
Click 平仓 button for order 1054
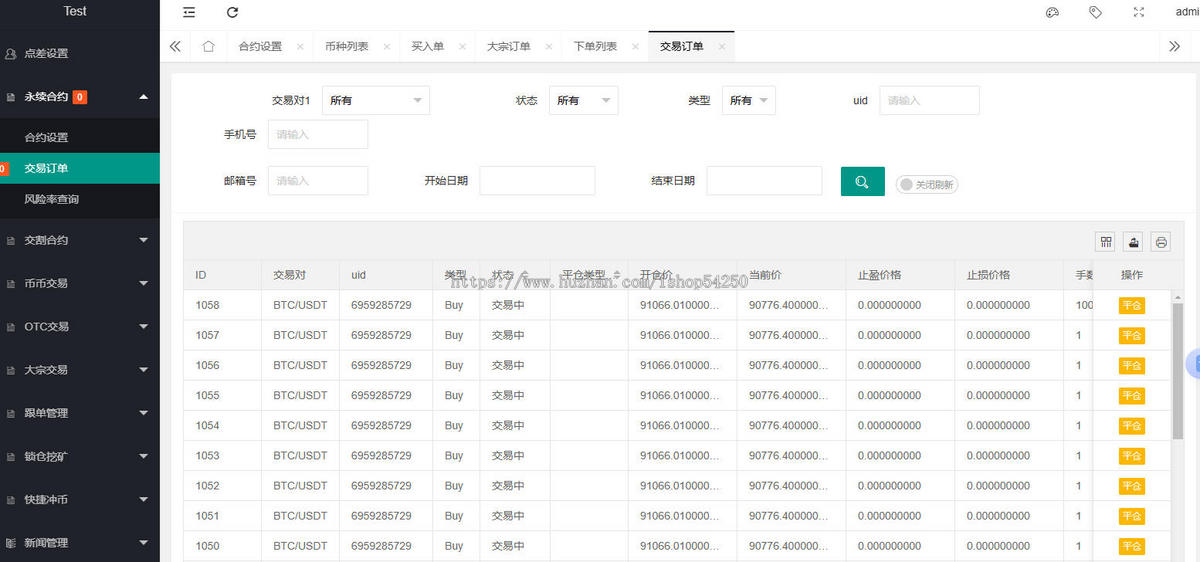pos(1132,426)
